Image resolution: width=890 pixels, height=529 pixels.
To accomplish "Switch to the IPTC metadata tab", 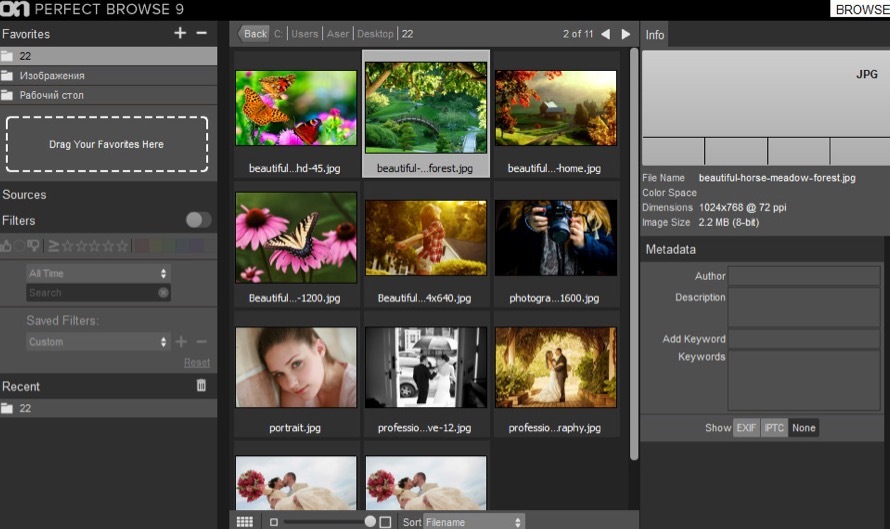I will click(774, 428).
